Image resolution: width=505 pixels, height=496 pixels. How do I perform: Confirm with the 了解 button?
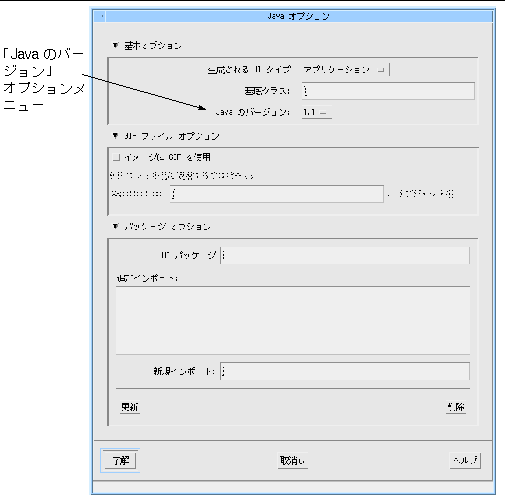pyautogui.click(x=120, y=461)
